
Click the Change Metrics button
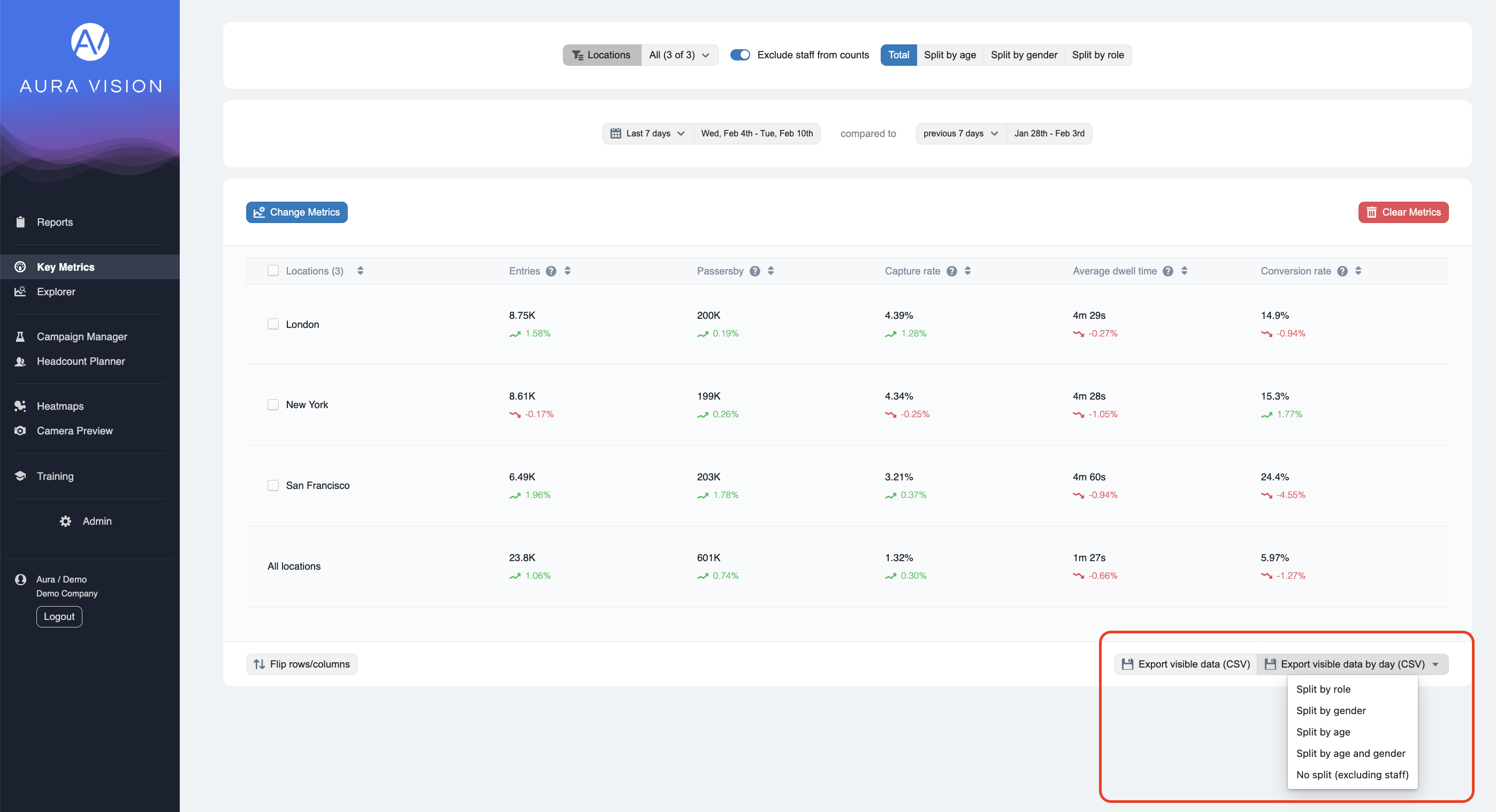coord(297,212)
